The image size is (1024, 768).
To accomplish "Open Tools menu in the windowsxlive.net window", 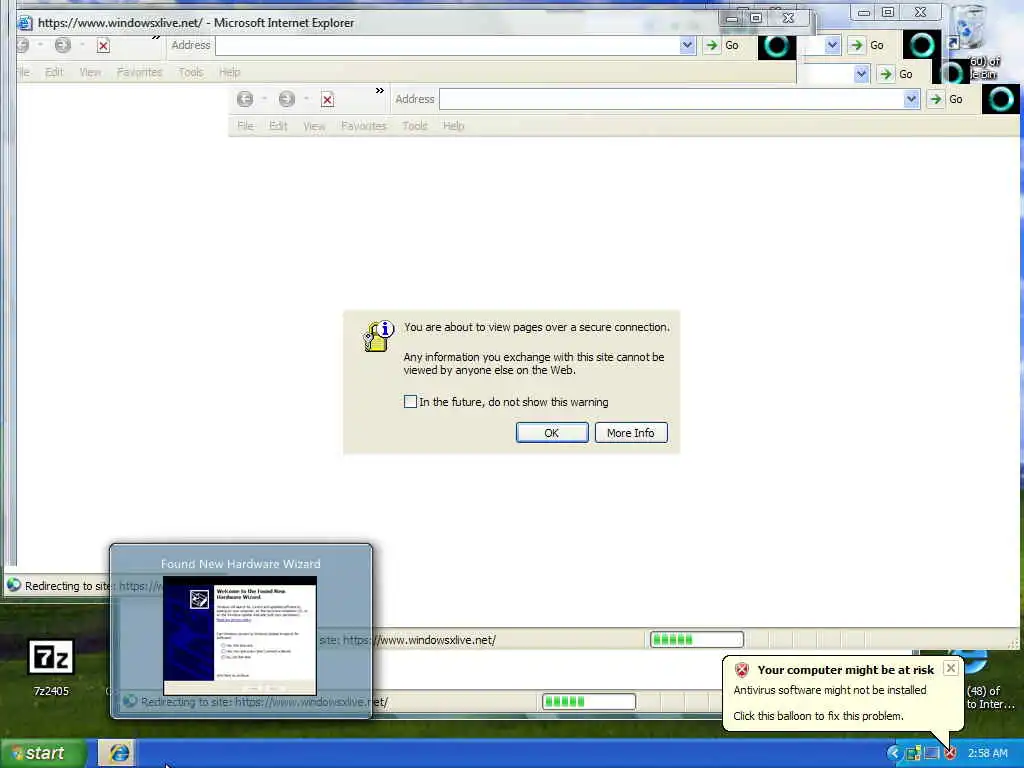I will (x=191, y=72).
